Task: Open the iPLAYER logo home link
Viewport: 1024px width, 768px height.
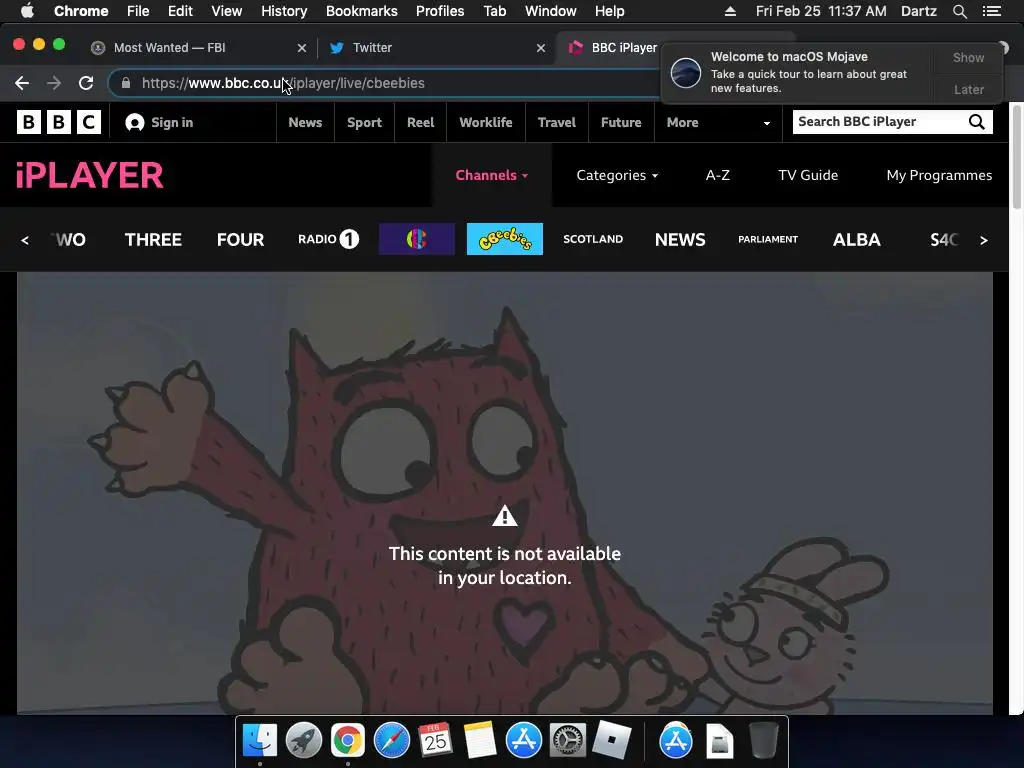Action: point(89,175)
